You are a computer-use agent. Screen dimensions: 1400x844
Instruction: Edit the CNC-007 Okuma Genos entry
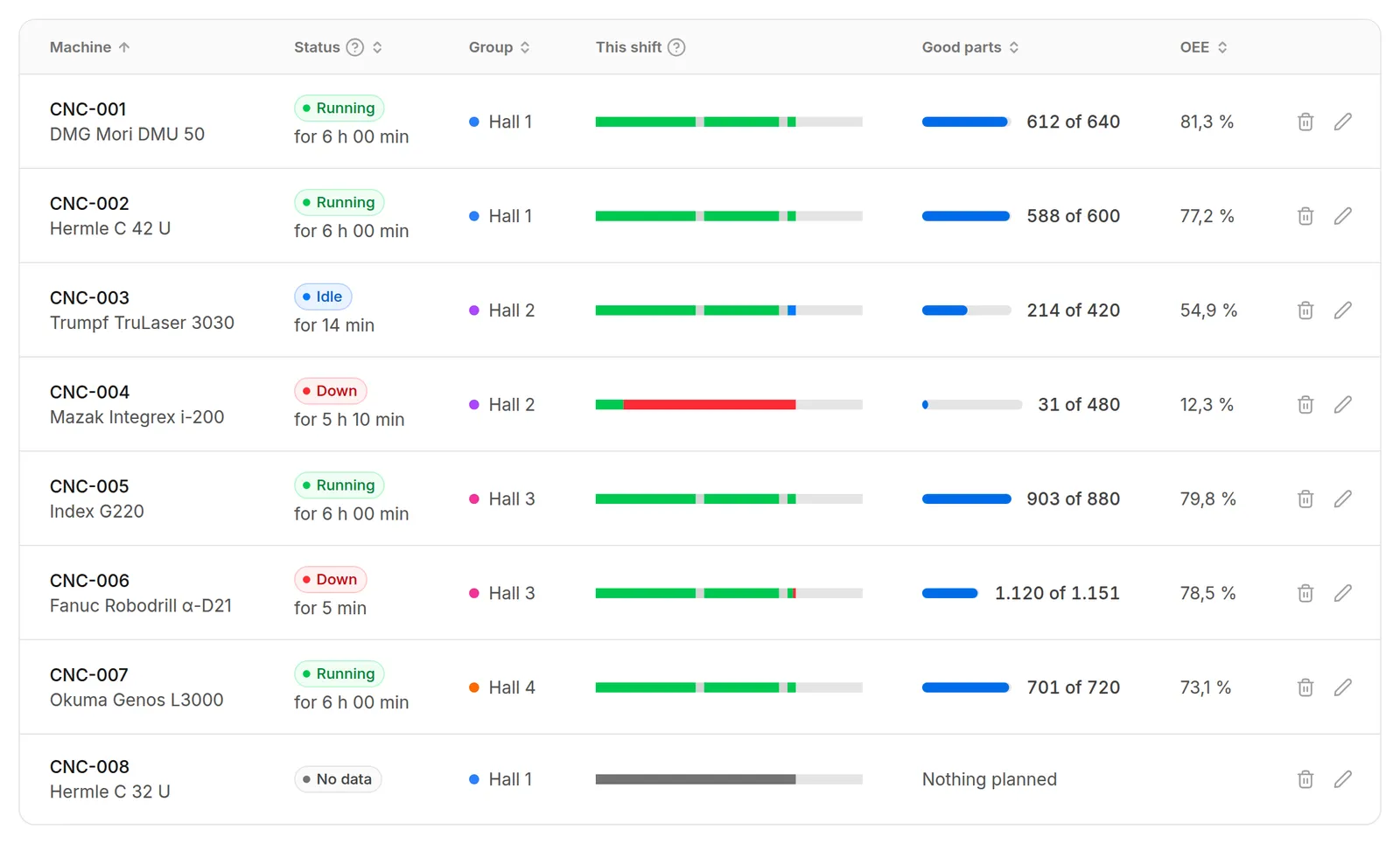pyautogui.click(x=1342, y=688)
